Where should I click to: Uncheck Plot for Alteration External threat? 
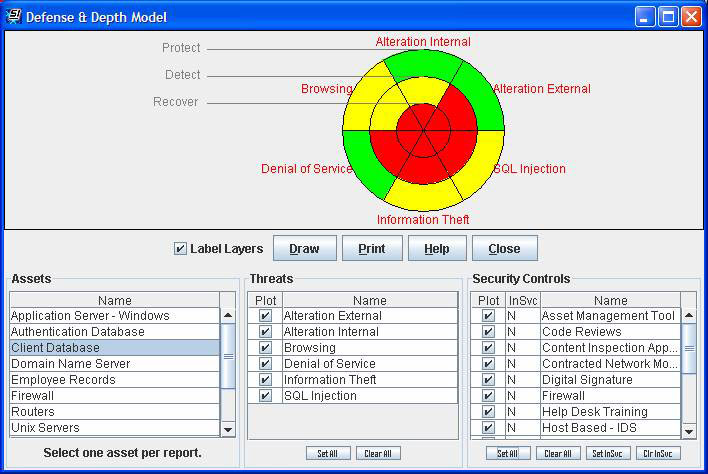(x=265, y=316)
